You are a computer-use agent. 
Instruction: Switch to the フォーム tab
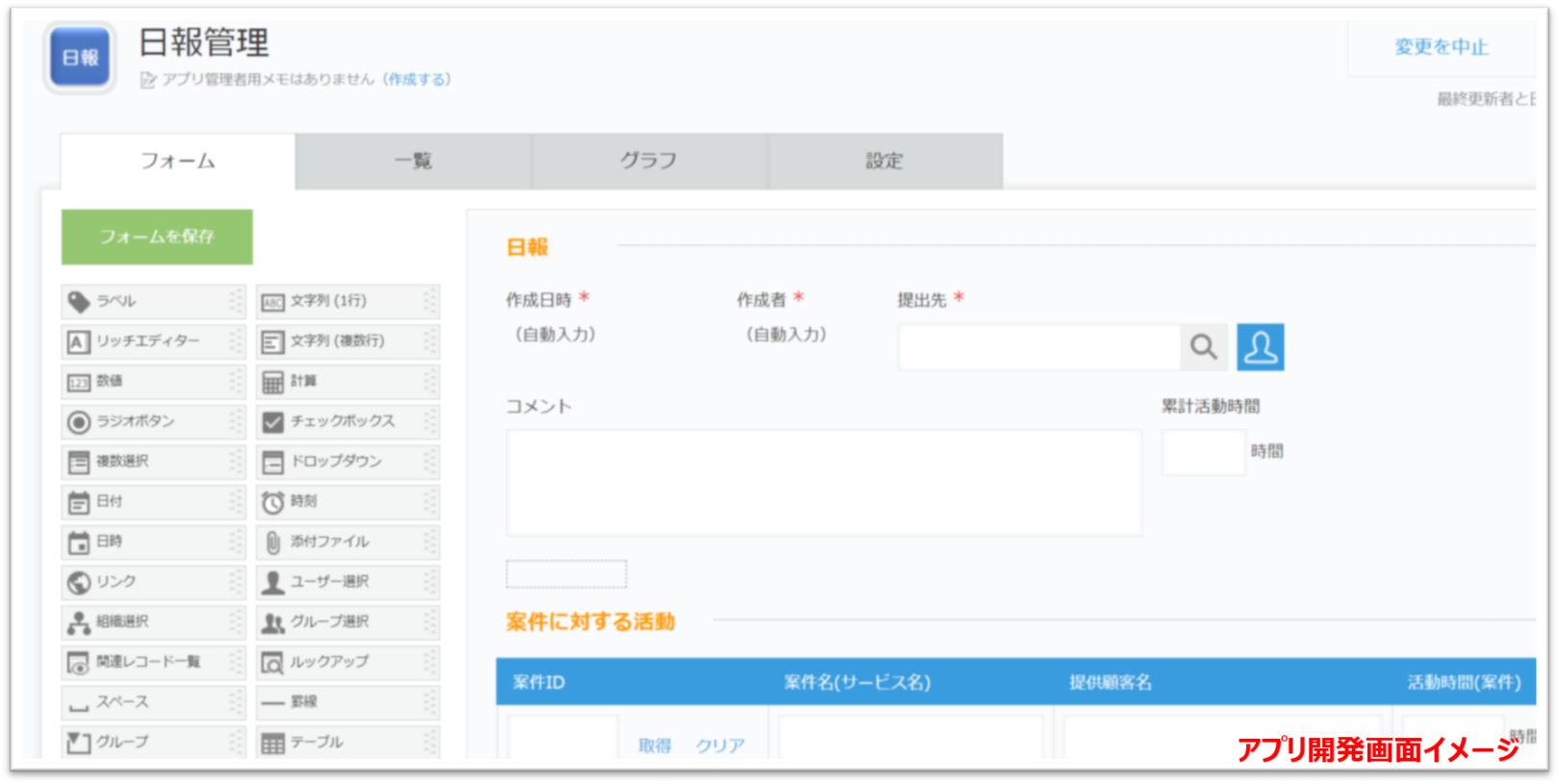(x=178, y=161)
